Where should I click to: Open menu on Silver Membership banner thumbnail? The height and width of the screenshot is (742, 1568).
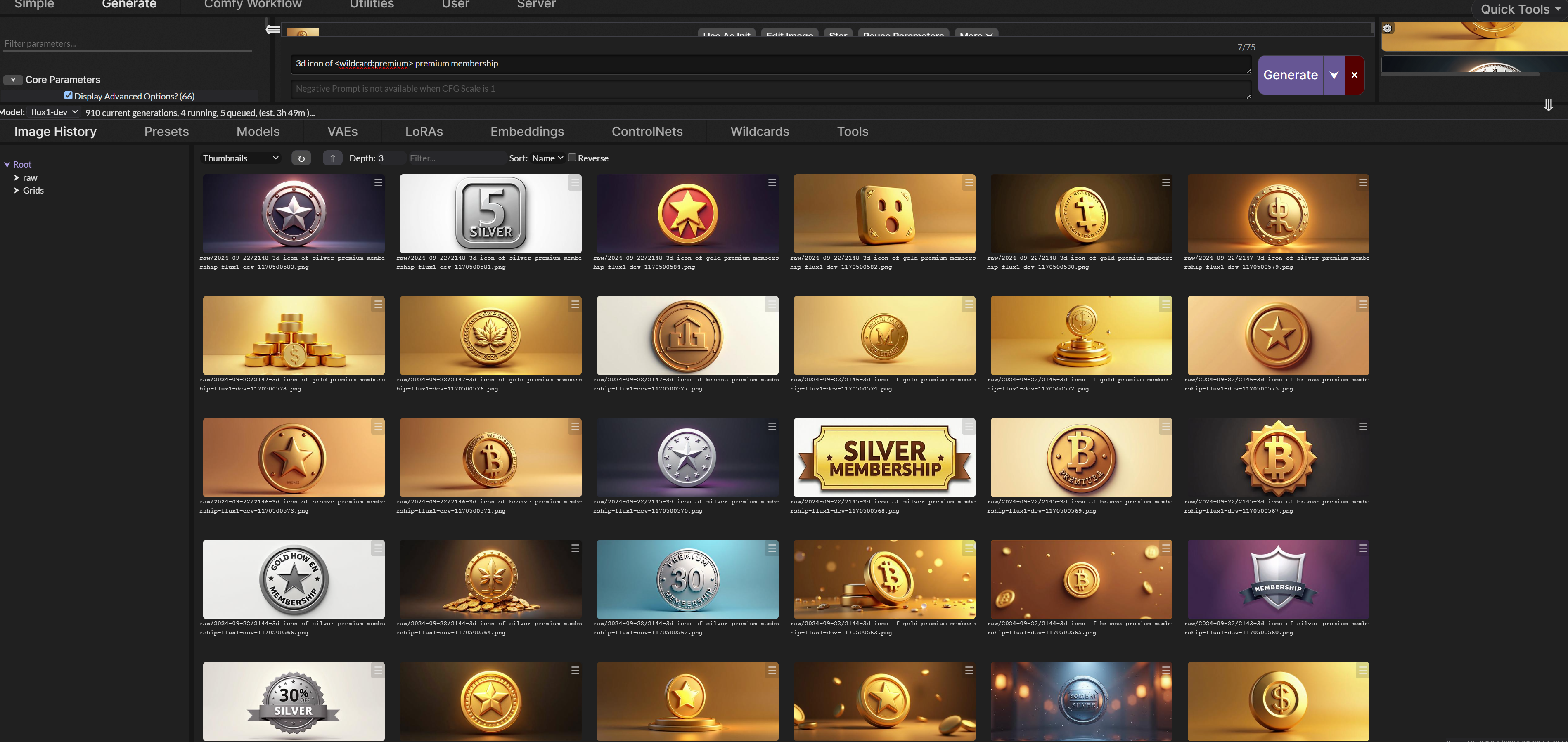point(969,427)
